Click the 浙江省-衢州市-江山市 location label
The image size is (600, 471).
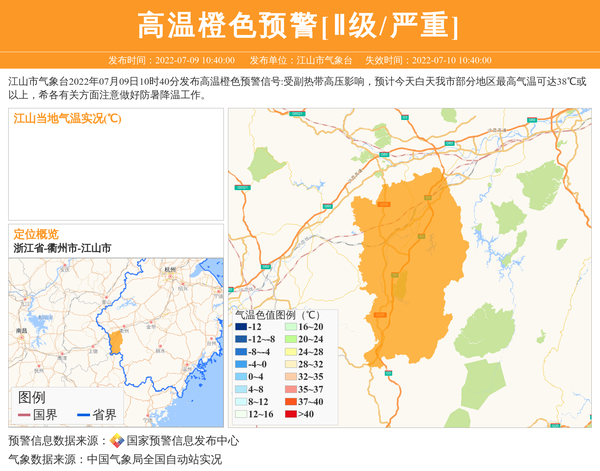[62, 247]
